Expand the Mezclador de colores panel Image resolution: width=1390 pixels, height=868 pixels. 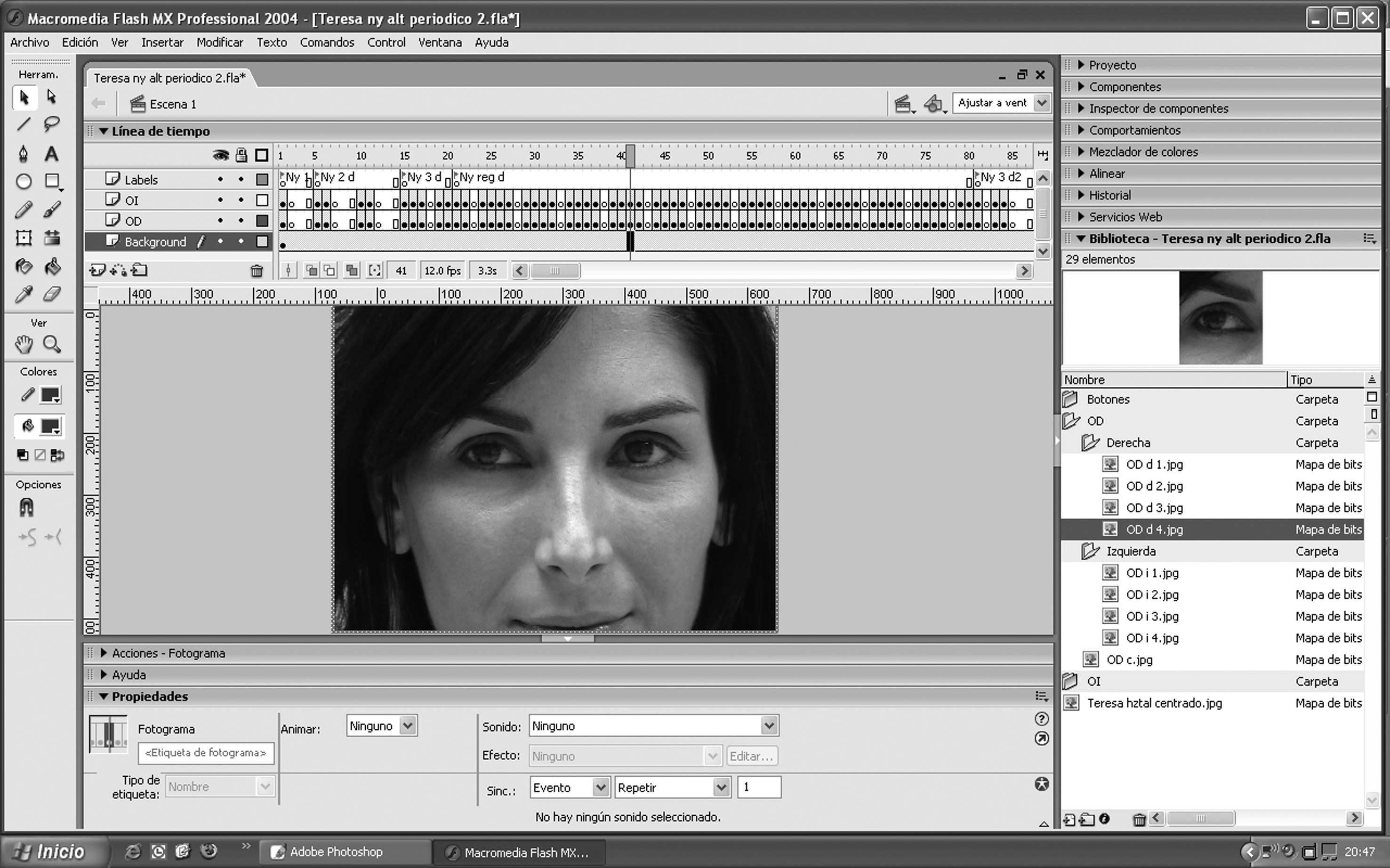pos(1143,152)
